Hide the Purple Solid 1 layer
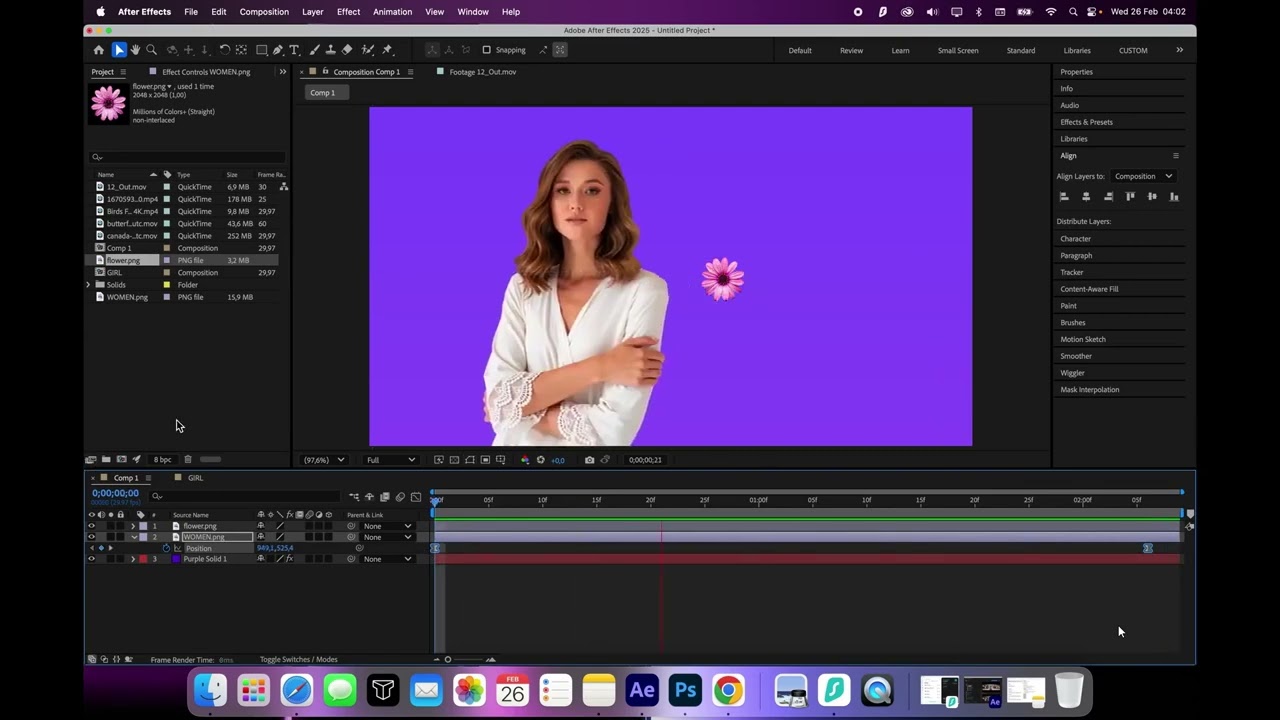 click(x=92, y=559)
